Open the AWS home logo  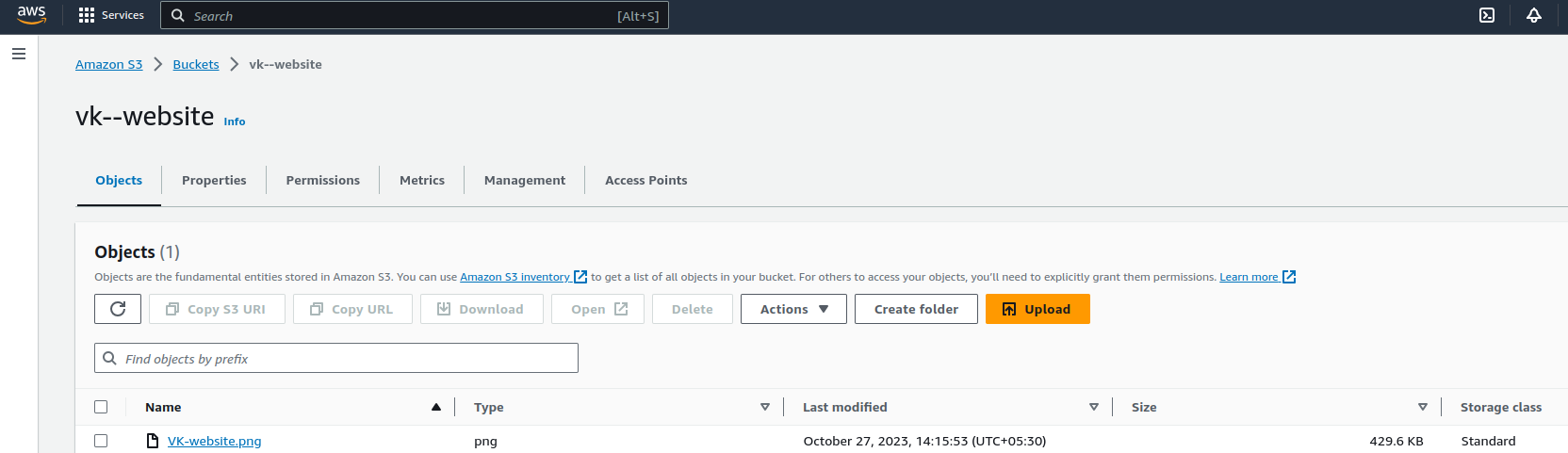tap(31, 15)
